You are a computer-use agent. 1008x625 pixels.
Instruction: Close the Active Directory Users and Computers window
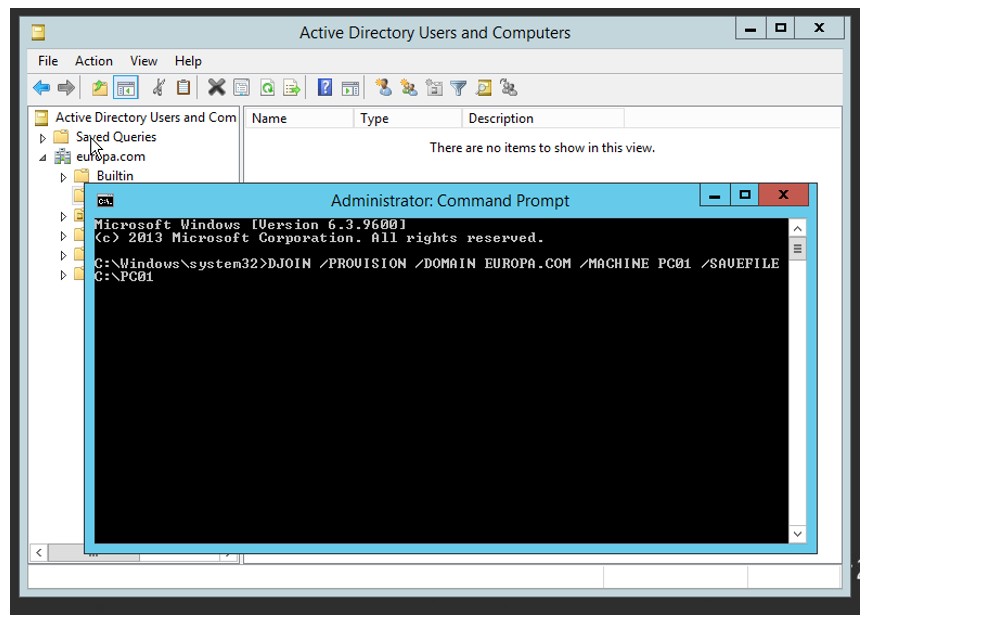819,28
